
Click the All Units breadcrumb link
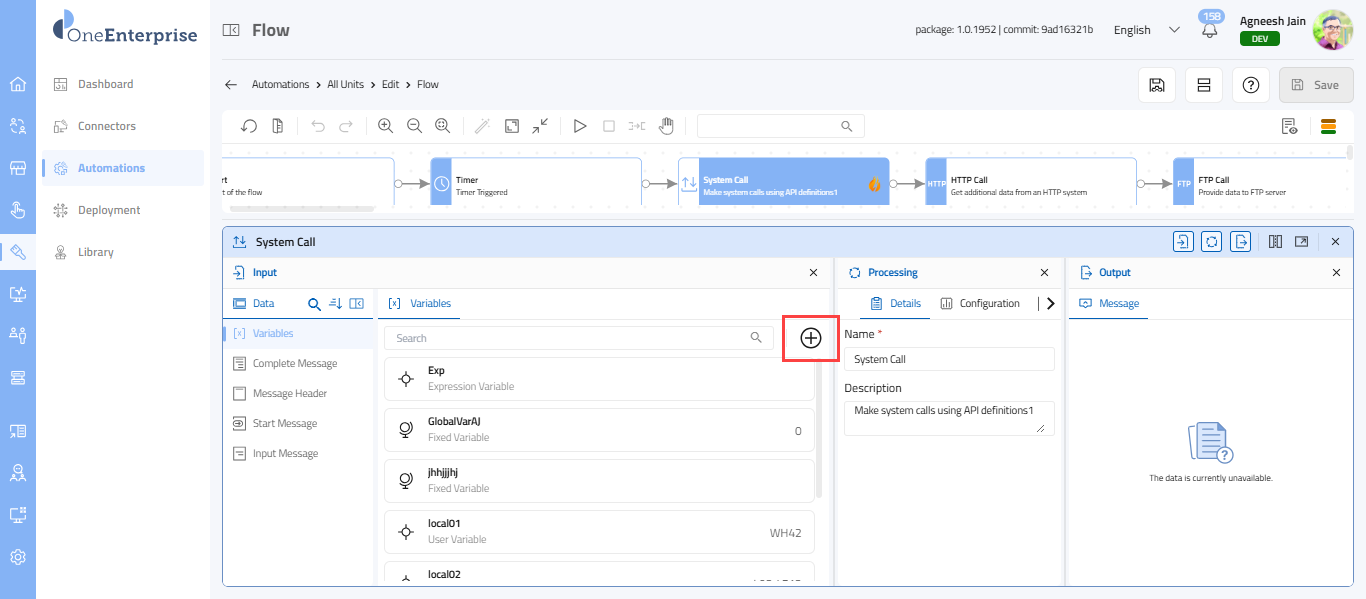(x=345, y=85)
